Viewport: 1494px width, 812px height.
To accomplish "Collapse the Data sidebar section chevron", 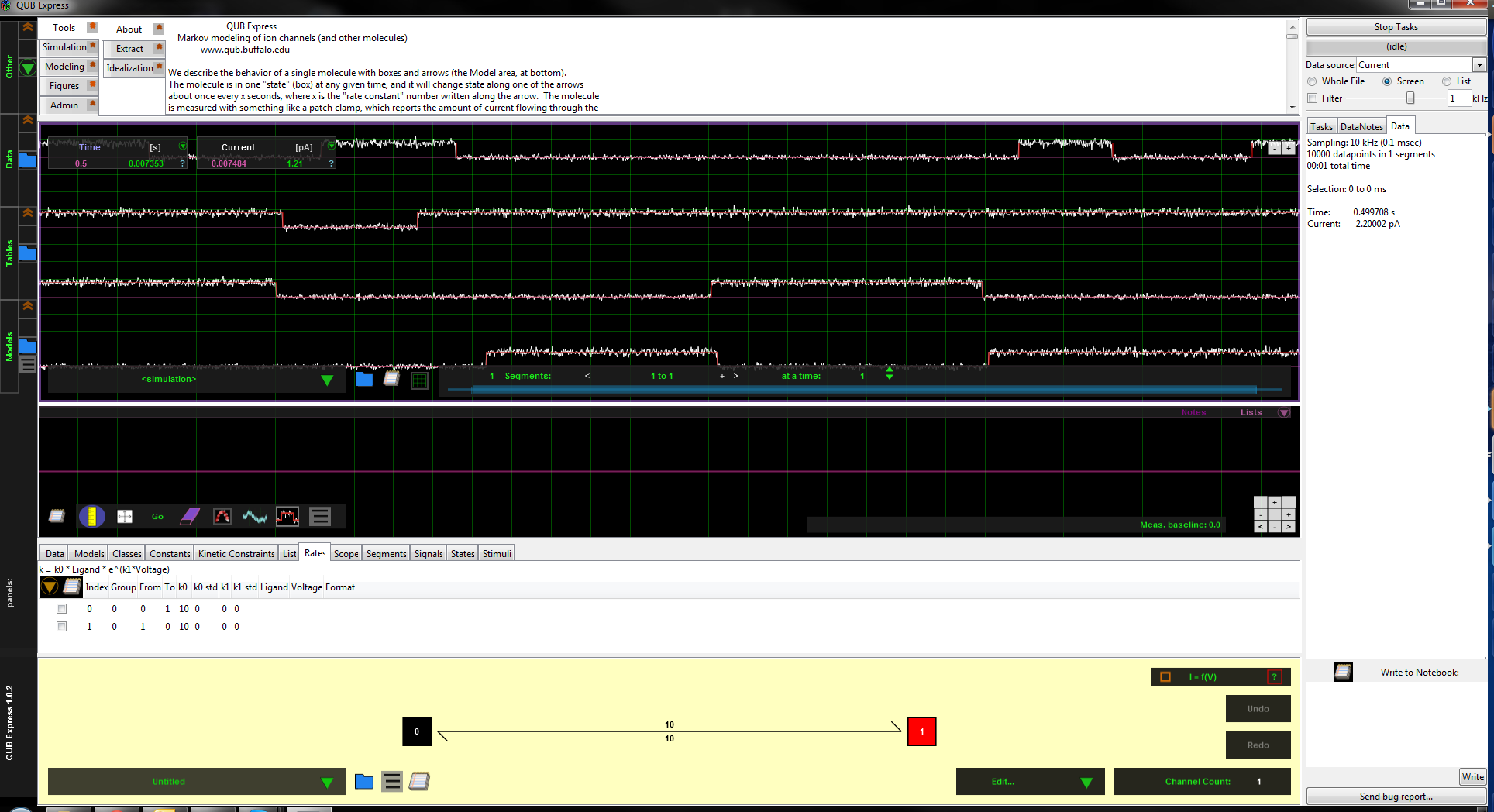I will 28,119.
